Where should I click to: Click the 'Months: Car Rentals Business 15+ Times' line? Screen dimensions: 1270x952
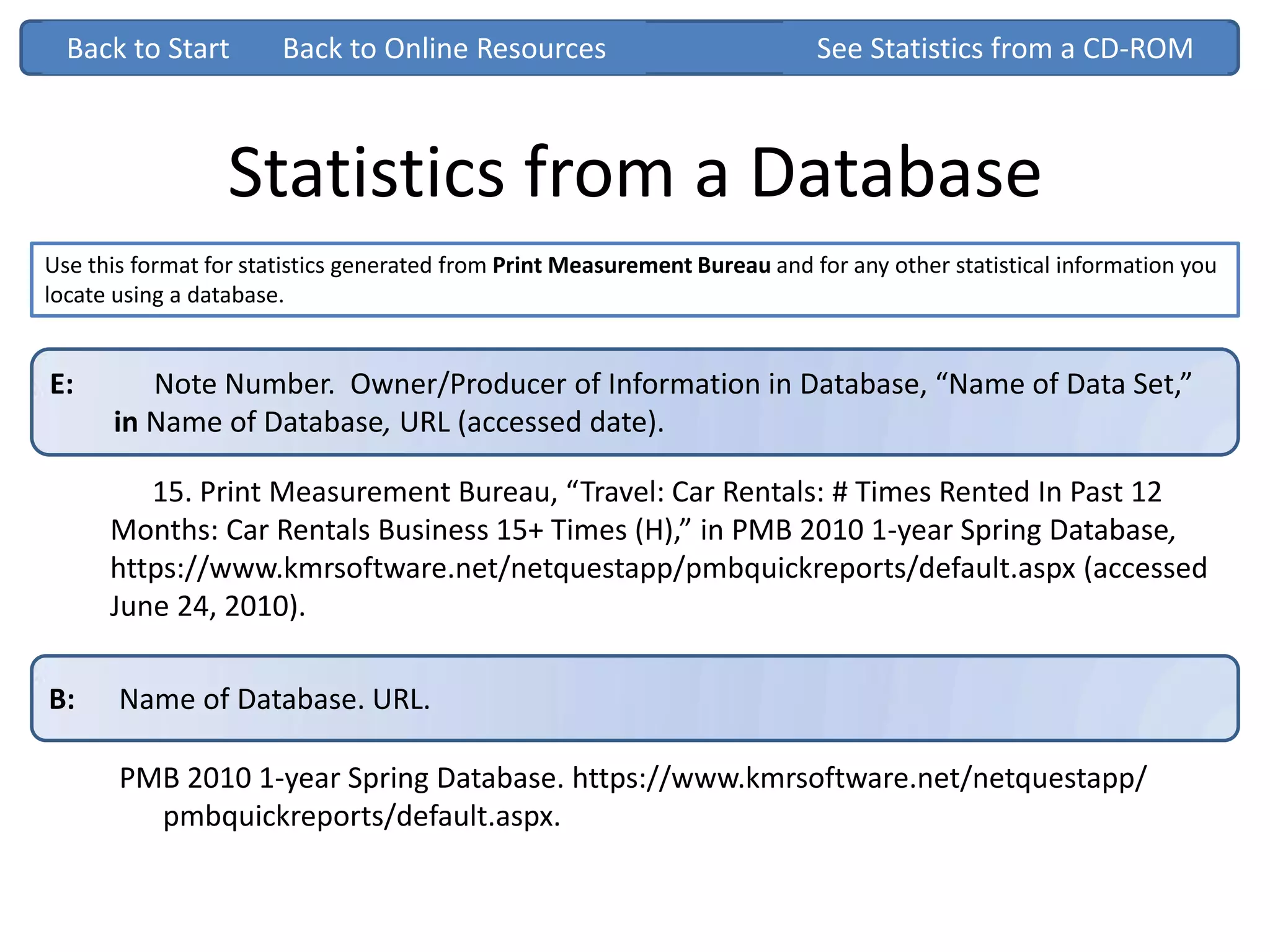643,531
